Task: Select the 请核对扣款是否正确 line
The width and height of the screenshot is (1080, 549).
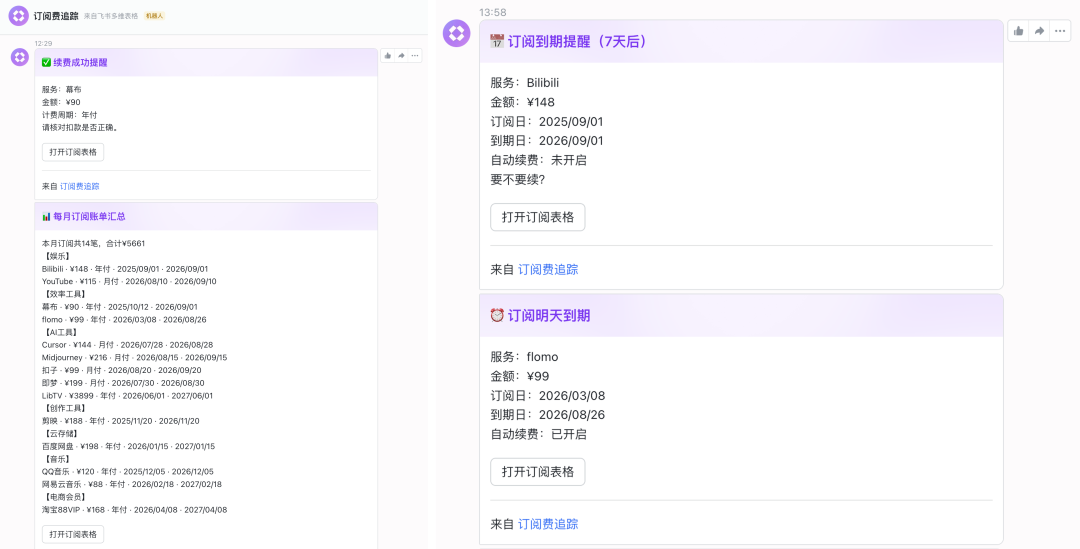Action: coord(80,127)
